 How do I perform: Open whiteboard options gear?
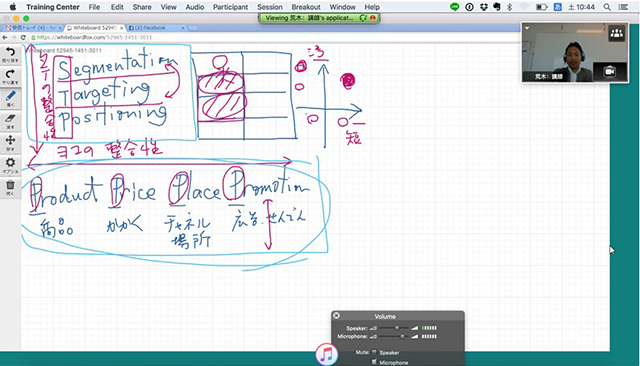tap(10, 165)
